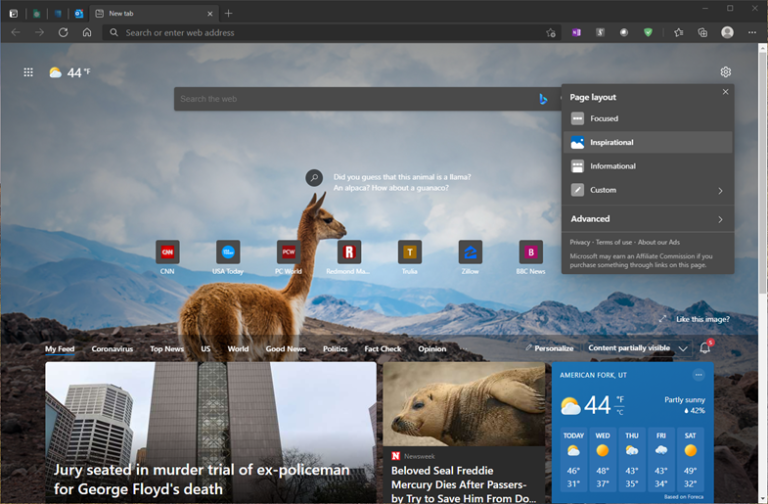
Task: Open the apps grid launcher icon
Action: [x=28, y=72]
